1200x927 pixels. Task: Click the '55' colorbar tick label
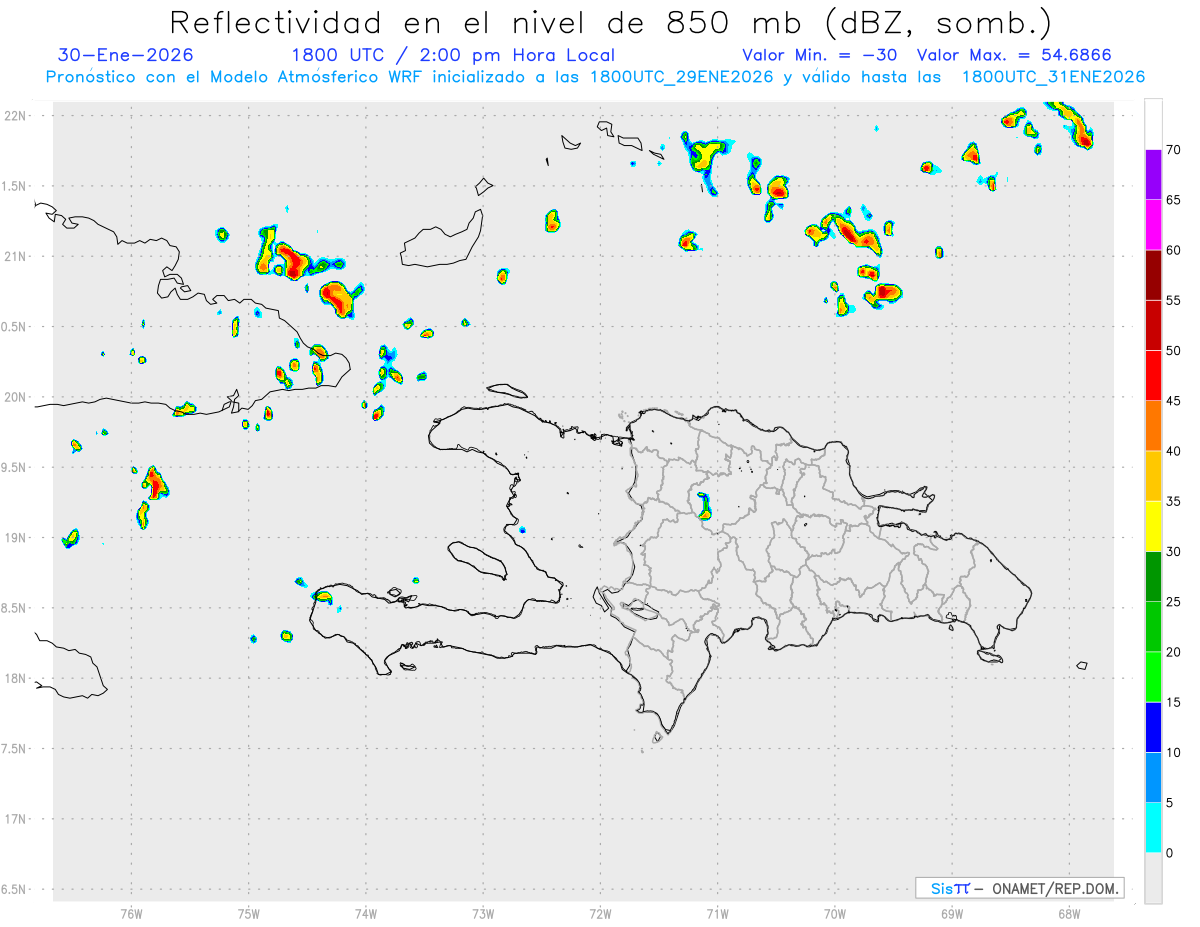pos(1174,300)
